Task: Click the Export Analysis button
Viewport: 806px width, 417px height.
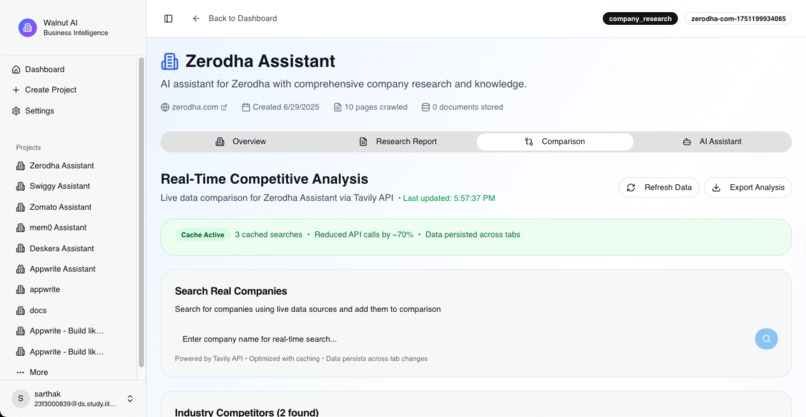Action: [748, 188]
